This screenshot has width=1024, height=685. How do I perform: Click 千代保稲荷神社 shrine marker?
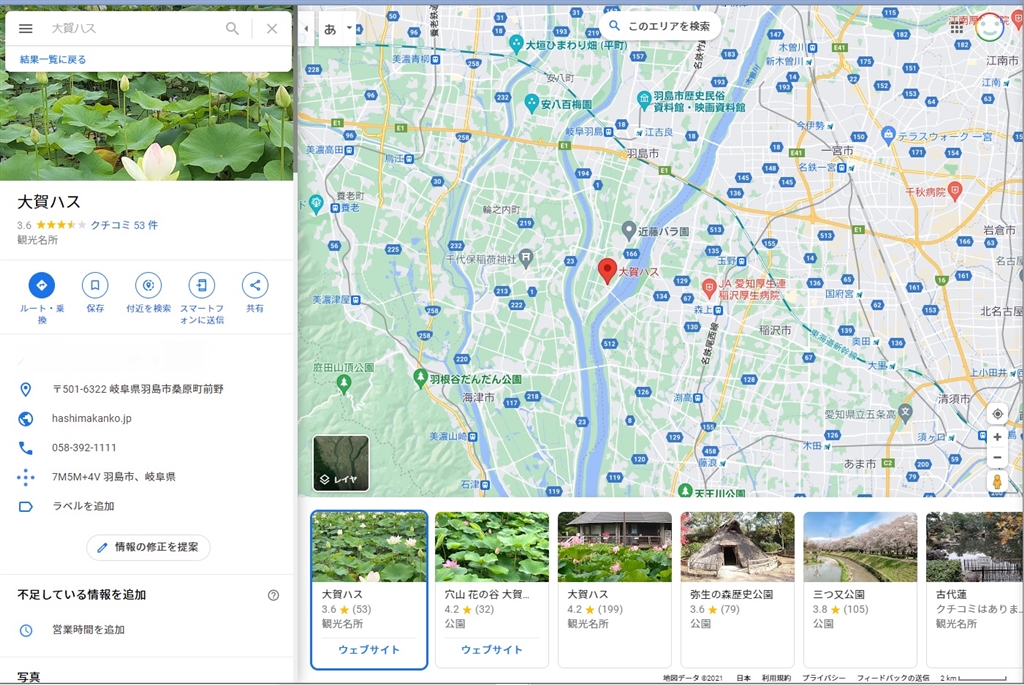click(526, 258)
